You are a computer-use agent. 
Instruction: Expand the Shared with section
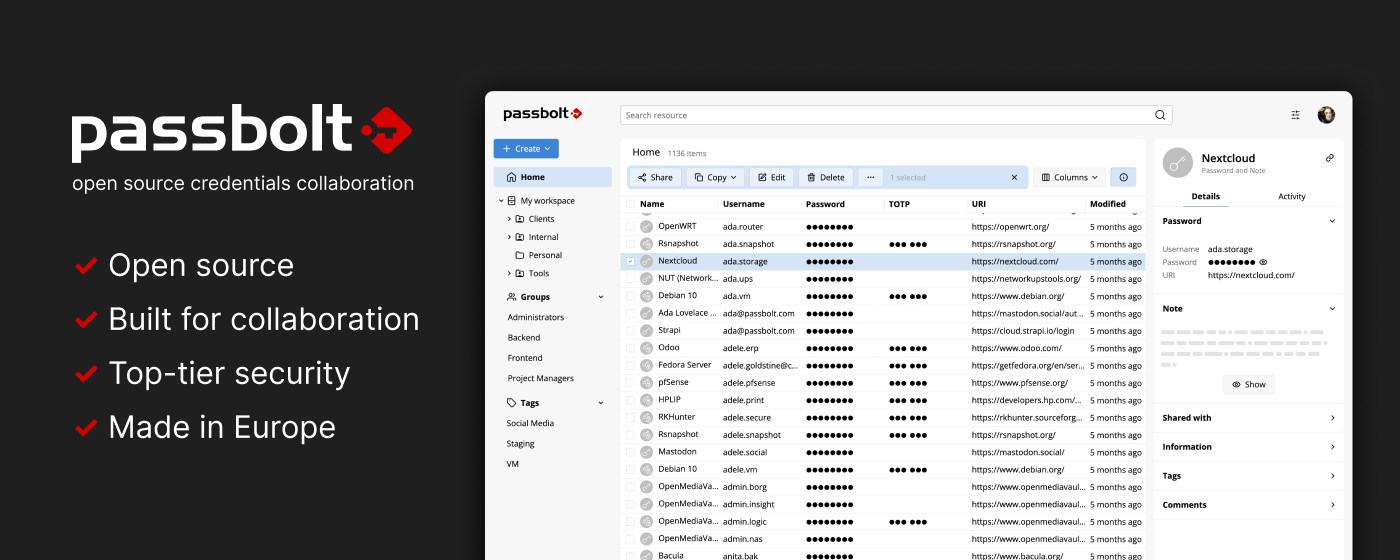(1332, 418)
